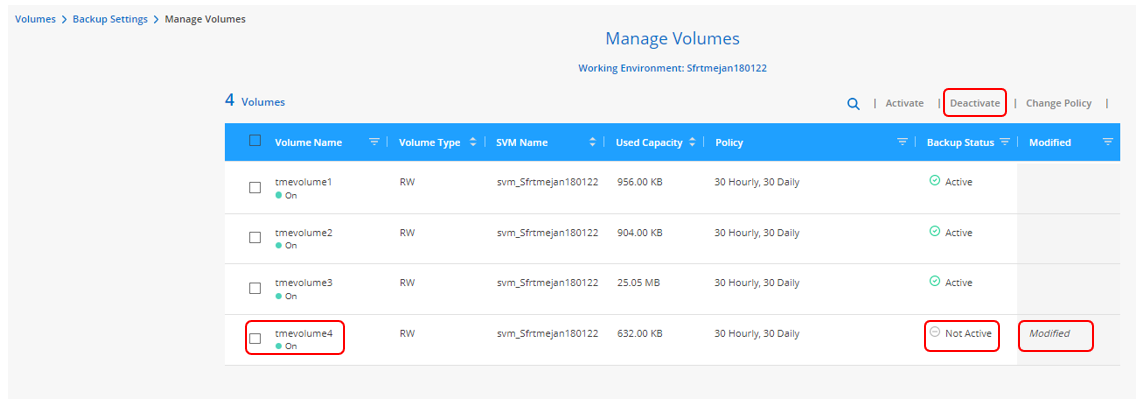Sort by the Used Capacity column arrows
This screenshot has width=1145, height=410.
[692, 143]
